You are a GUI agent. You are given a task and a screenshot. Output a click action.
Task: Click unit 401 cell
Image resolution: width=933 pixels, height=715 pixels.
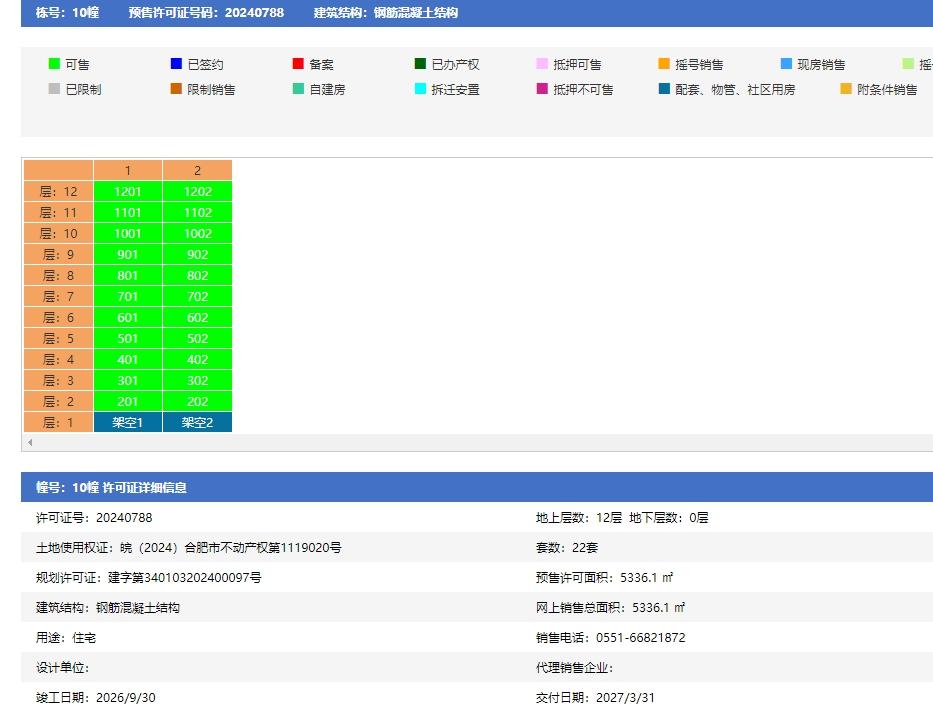click(128, 359)
